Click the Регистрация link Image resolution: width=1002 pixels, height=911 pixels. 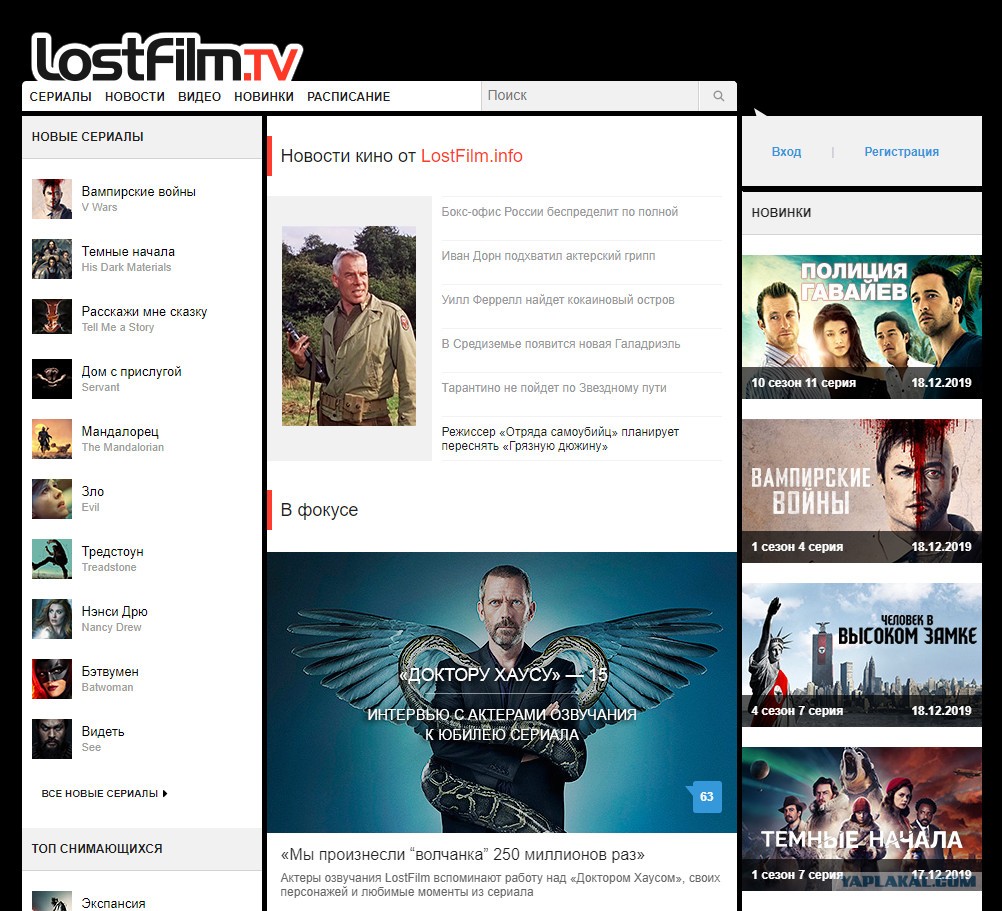click(x=902, y=151)
